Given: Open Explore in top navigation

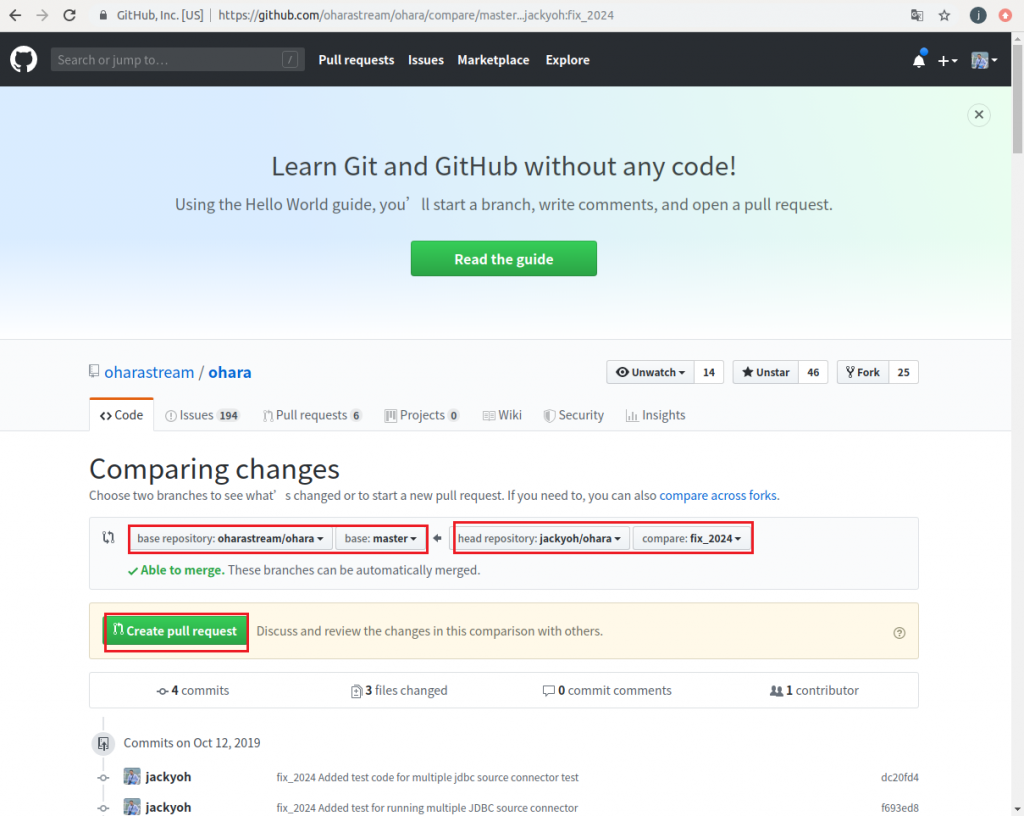Looking at the screenshot, I should point(568,59).
